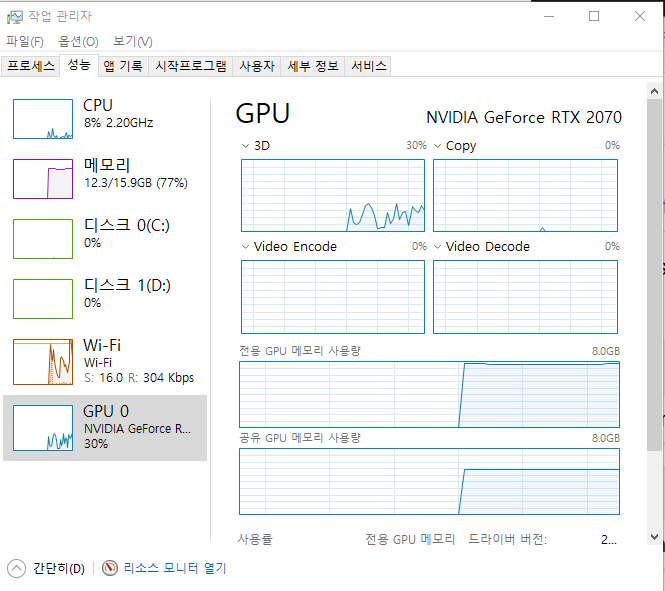
Task: Click the scrollbar up arrow
Action: [x=654, y=91]
